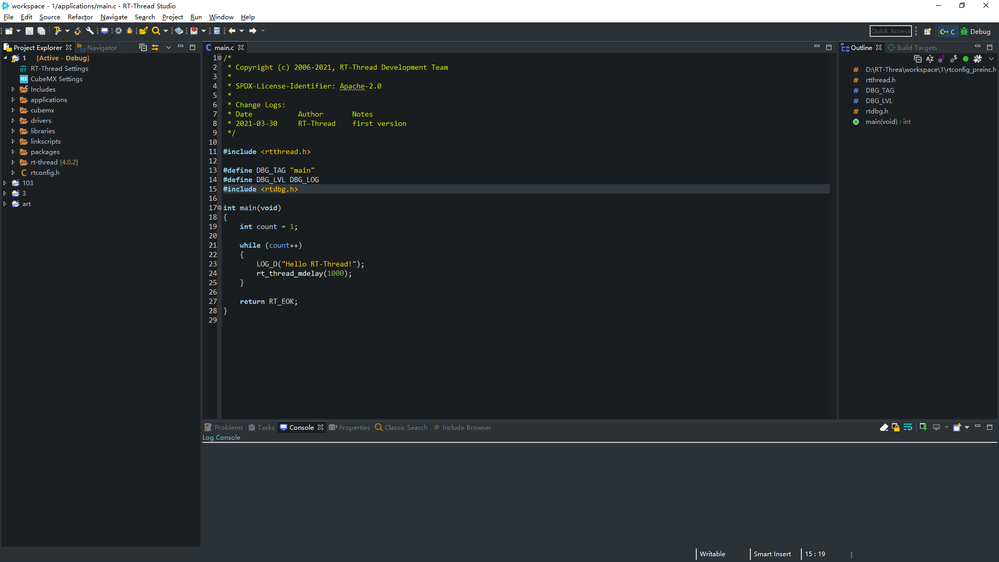Toggle Scroll Lock in Console
This screenshot has height=562, width=999.
(896, 428)
